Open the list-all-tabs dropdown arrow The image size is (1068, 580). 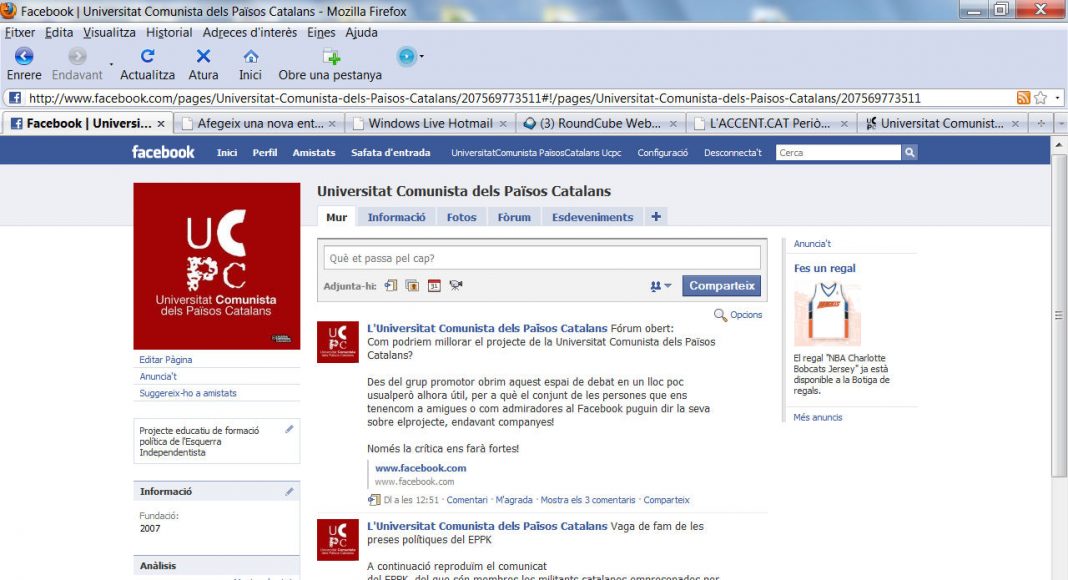click(x=1061, y=124)
